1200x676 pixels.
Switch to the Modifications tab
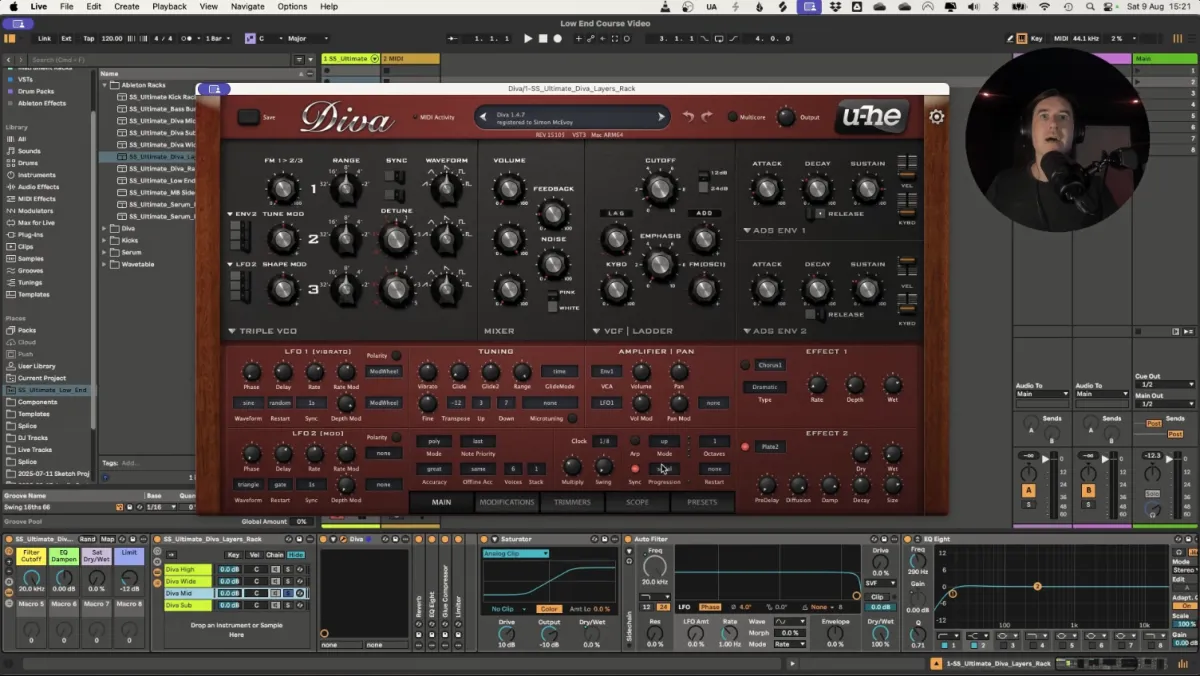(507, 502)
